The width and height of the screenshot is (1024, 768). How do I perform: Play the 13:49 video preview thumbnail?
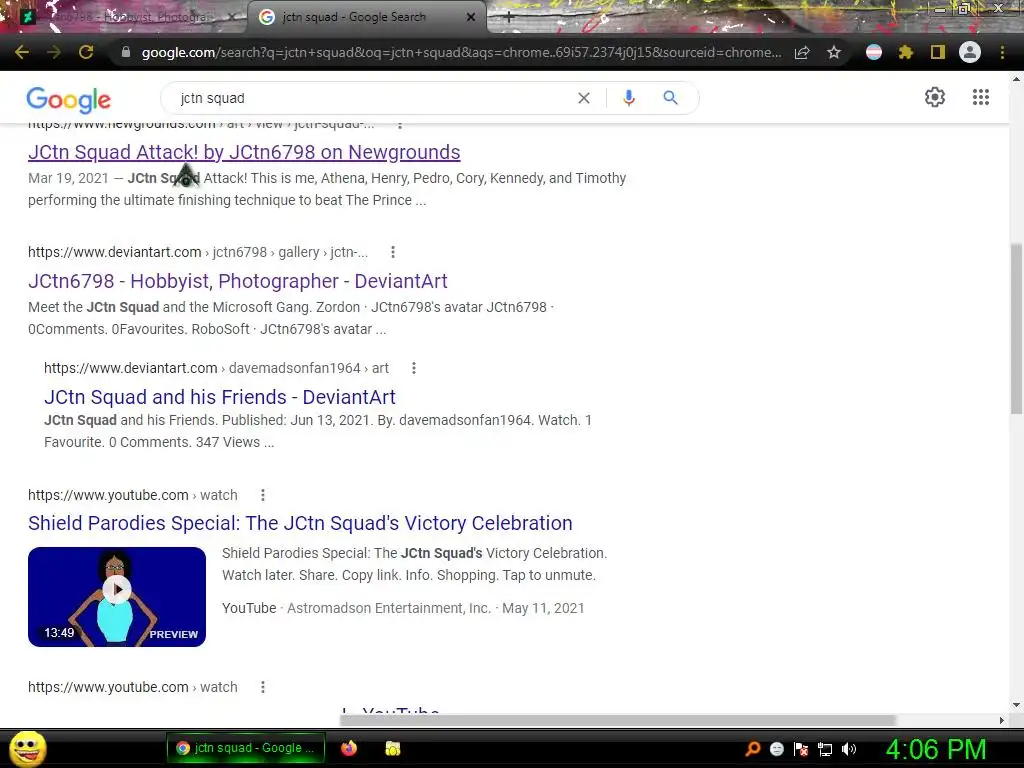tap(117, 597)
